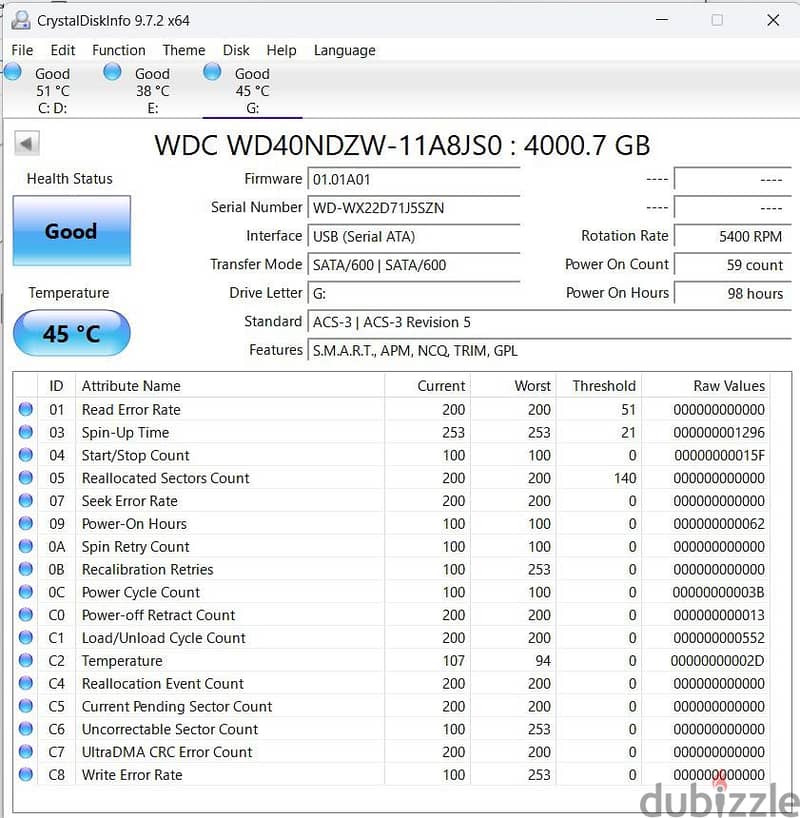Select the G: disk status orb

tap(212, 72)
